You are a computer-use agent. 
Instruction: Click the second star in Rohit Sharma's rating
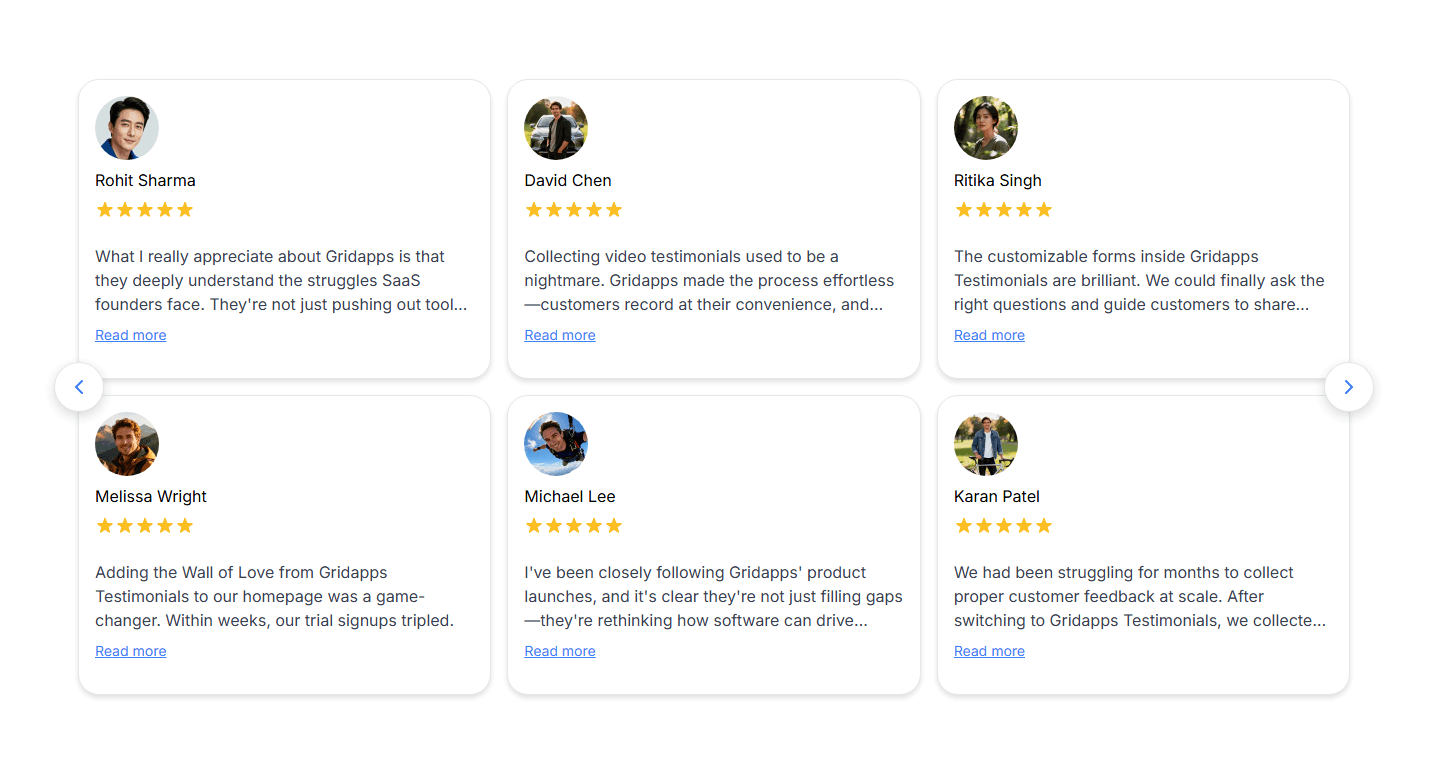pos(125,209)
